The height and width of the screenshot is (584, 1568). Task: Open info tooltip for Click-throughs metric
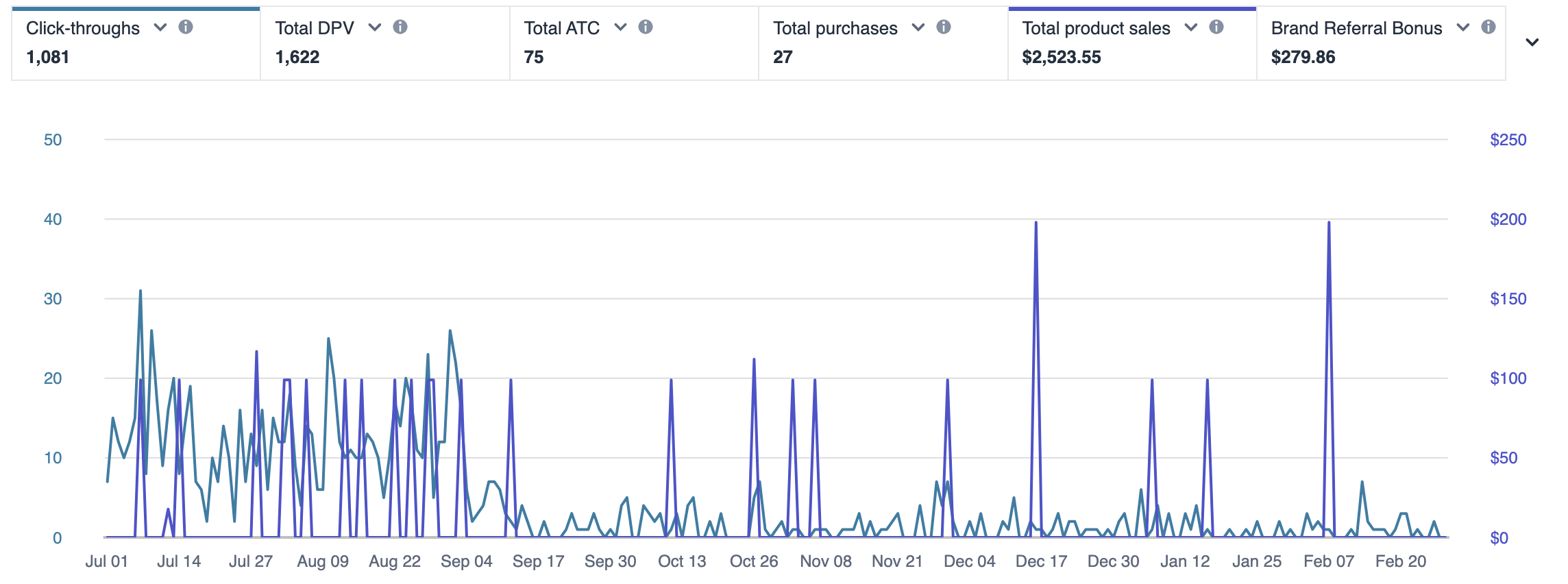click(186, 27)
